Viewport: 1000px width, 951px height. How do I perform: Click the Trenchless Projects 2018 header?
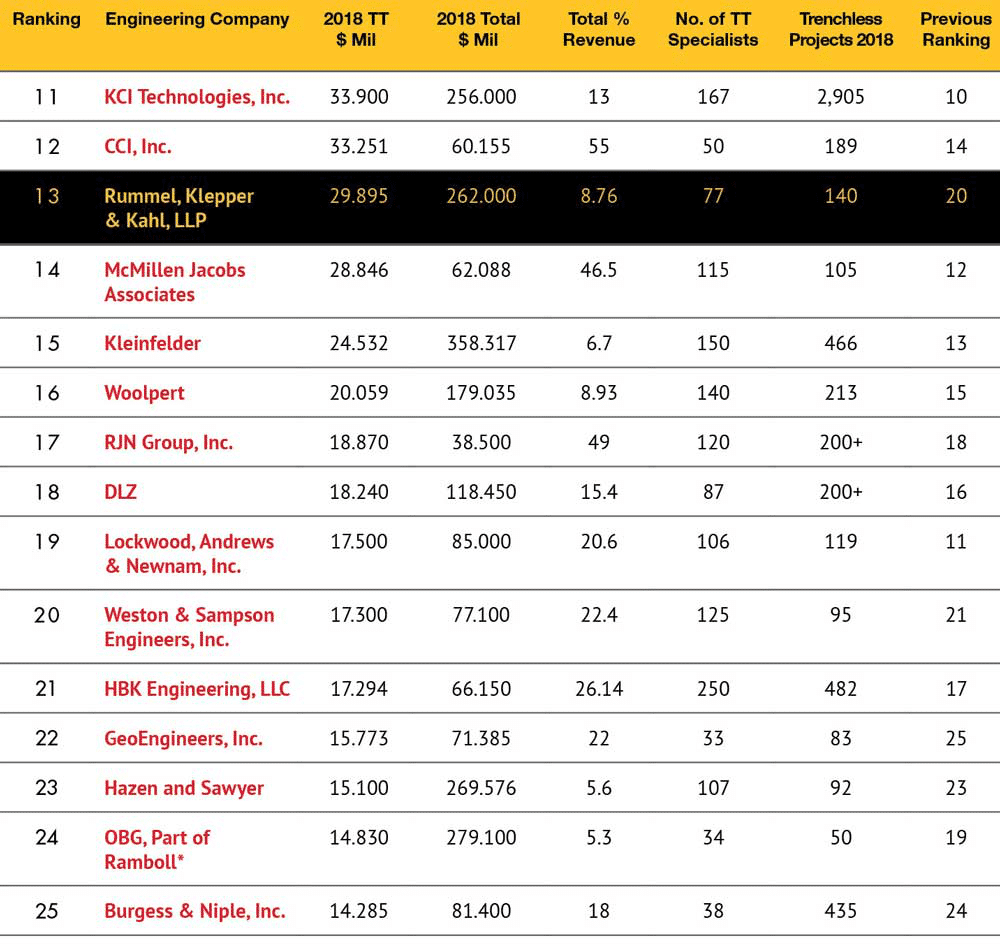pos(841,29)
